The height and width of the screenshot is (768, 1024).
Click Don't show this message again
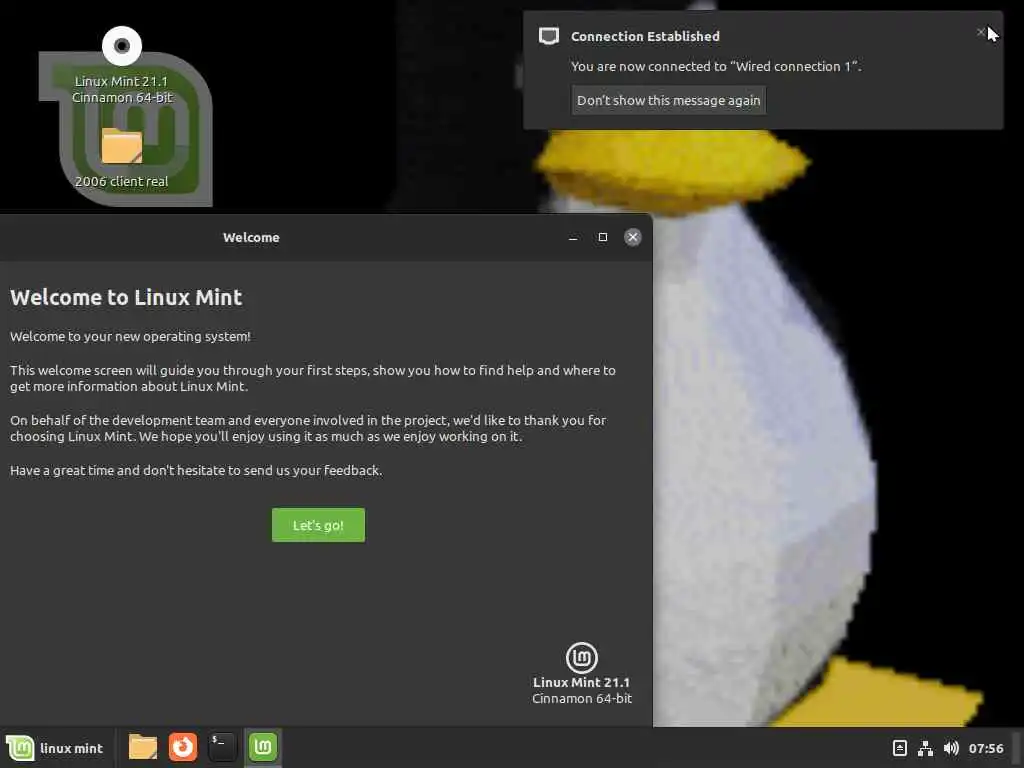(x=669, y=101)
